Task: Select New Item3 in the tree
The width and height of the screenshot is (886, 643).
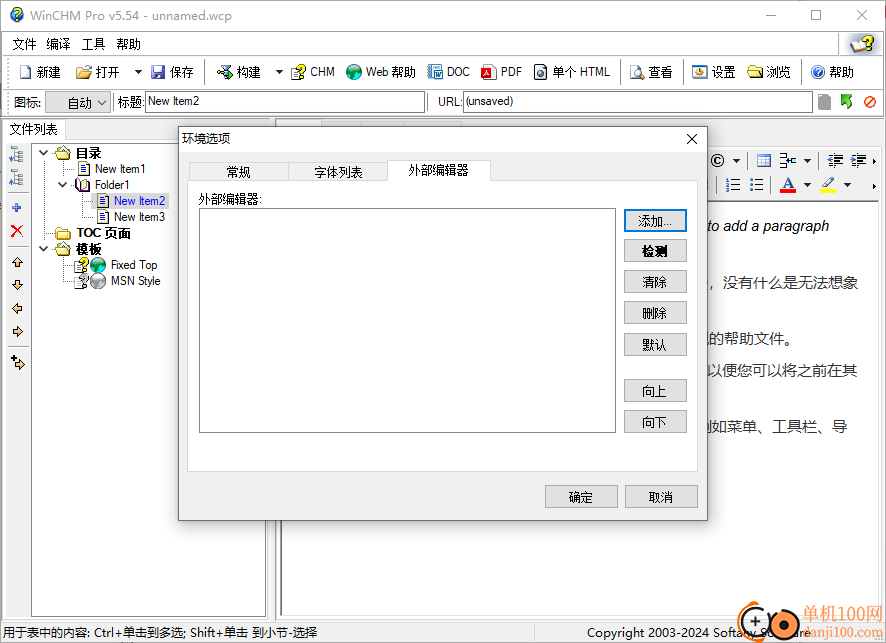Action: click(x=139, y=217)
